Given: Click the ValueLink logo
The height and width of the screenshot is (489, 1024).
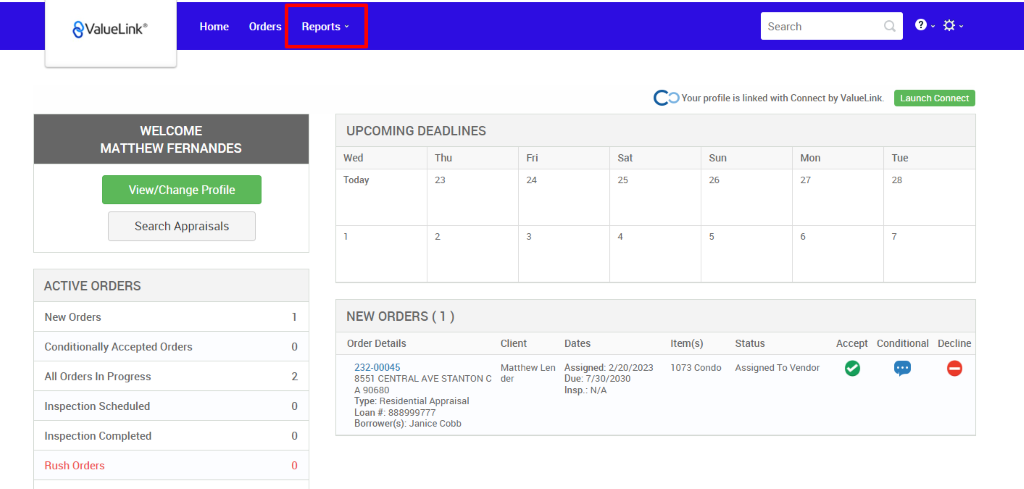Looking at the screenshot, I should click(x=110, y=28).
